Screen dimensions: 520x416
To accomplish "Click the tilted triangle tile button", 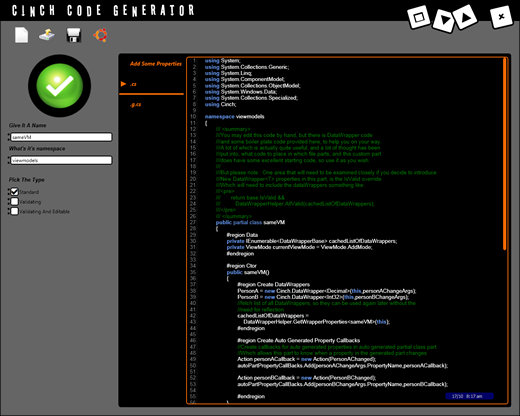I will tap(465, 17).
